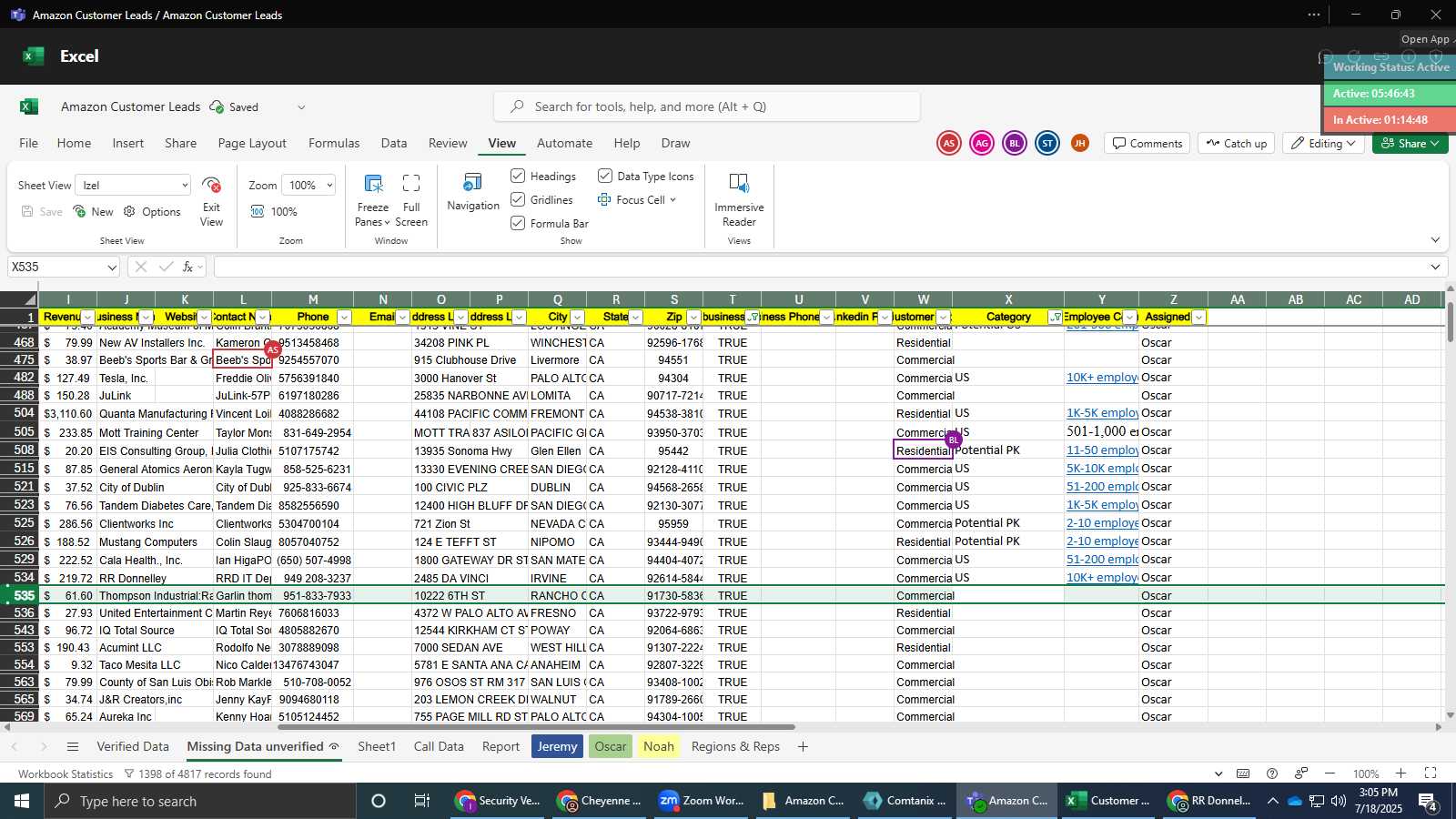
Task: Click the AG collaborator avatar
Action: [x=981, y=143]
